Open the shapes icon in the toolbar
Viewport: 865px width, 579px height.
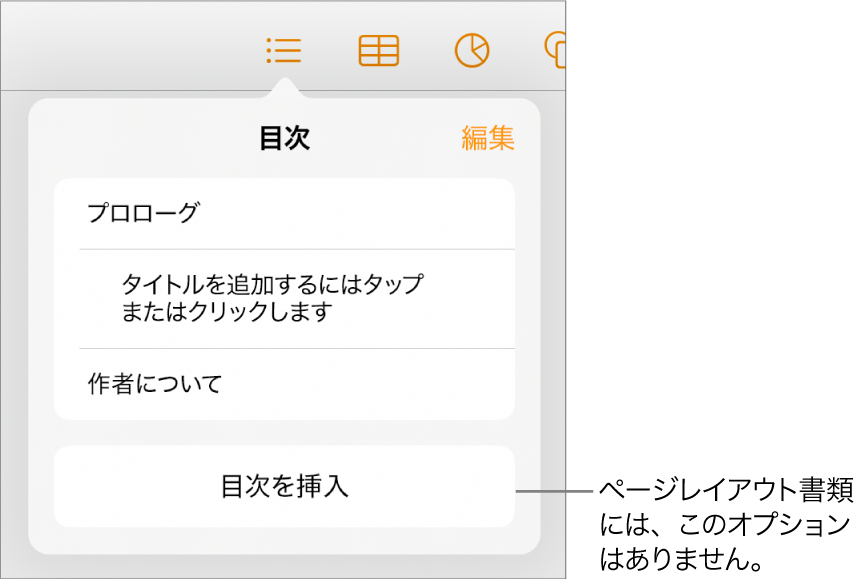554,50
